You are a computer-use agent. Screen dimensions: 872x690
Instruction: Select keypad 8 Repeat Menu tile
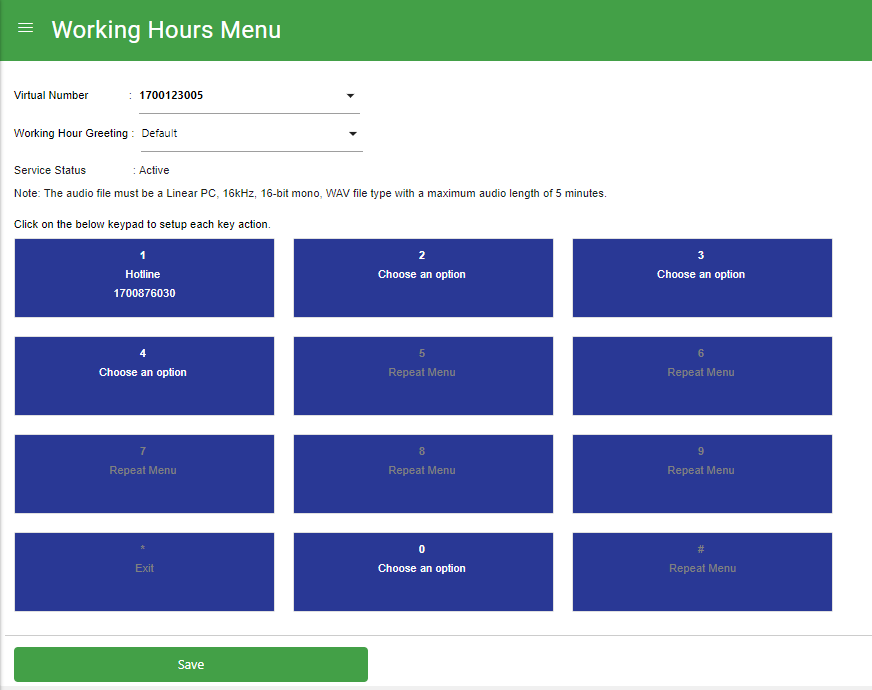click(423, 474)
